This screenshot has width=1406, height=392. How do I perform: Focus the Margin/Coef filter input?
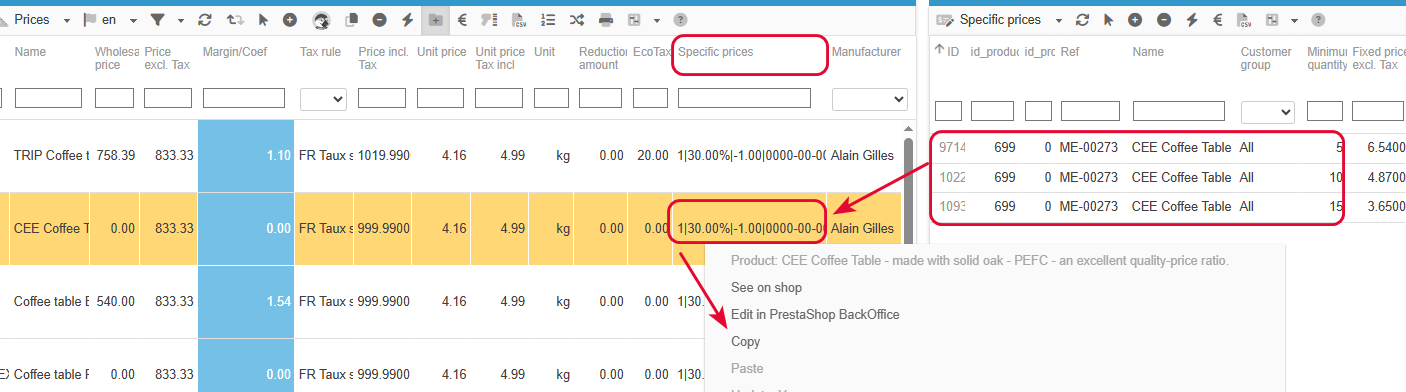[x=245, y=98]
